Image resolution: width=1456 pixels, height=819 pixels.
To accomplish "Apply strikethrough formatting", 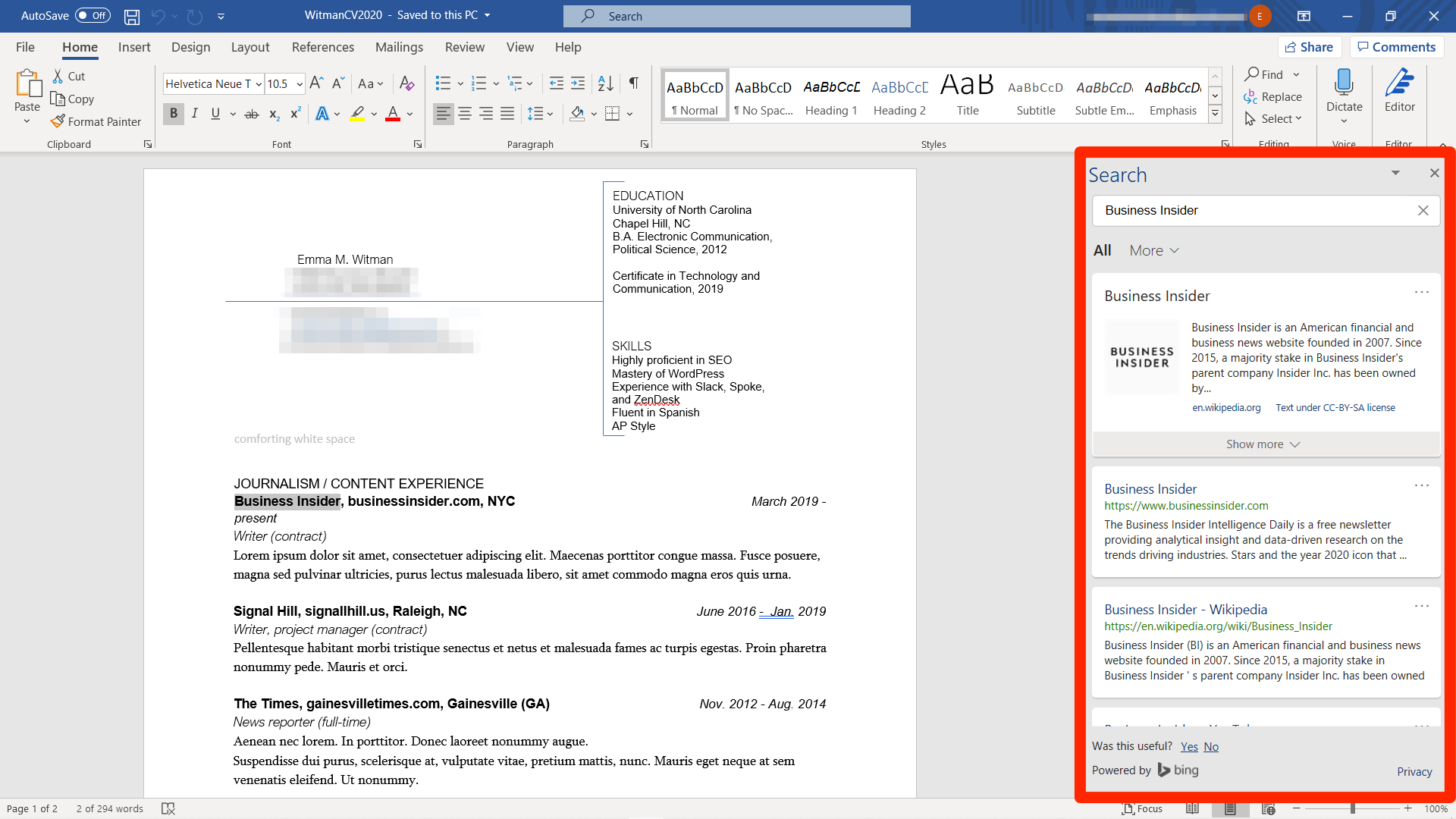I will pos(252,114).
